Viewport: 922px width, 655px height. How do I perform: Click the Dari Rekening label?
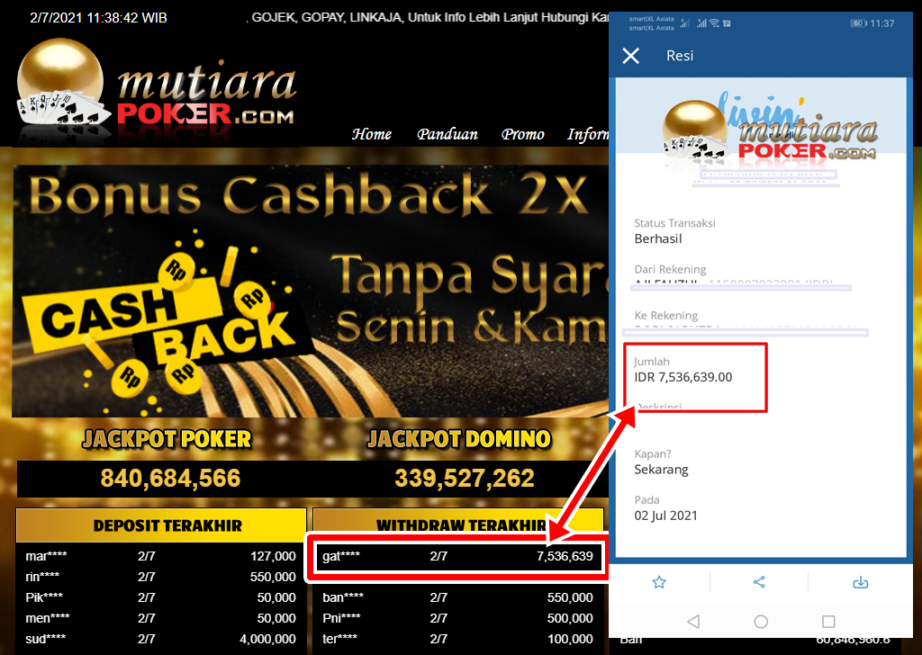point(670,269)
